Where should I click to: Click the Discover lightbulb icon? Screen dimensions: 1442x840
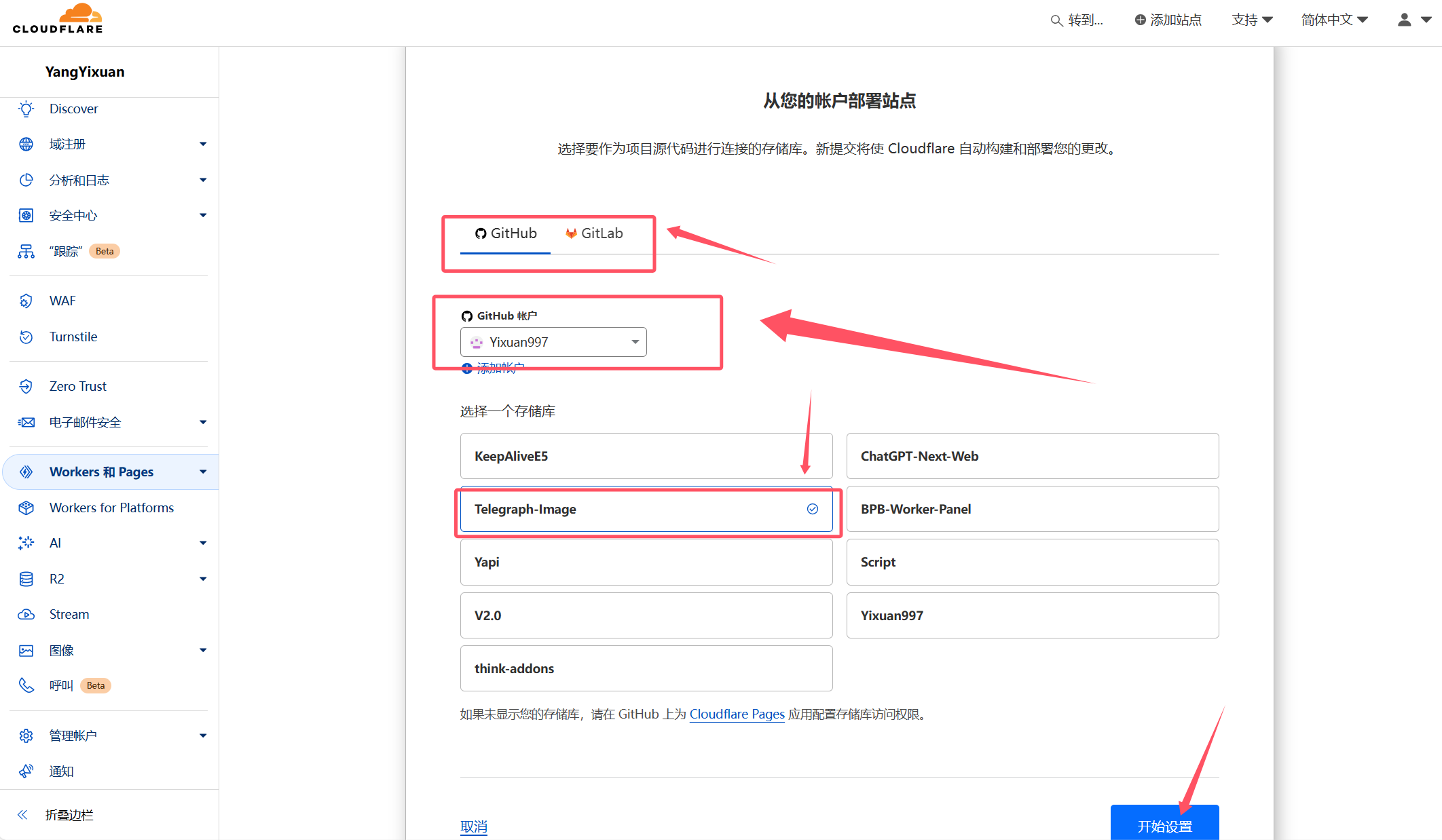point(26,109)
